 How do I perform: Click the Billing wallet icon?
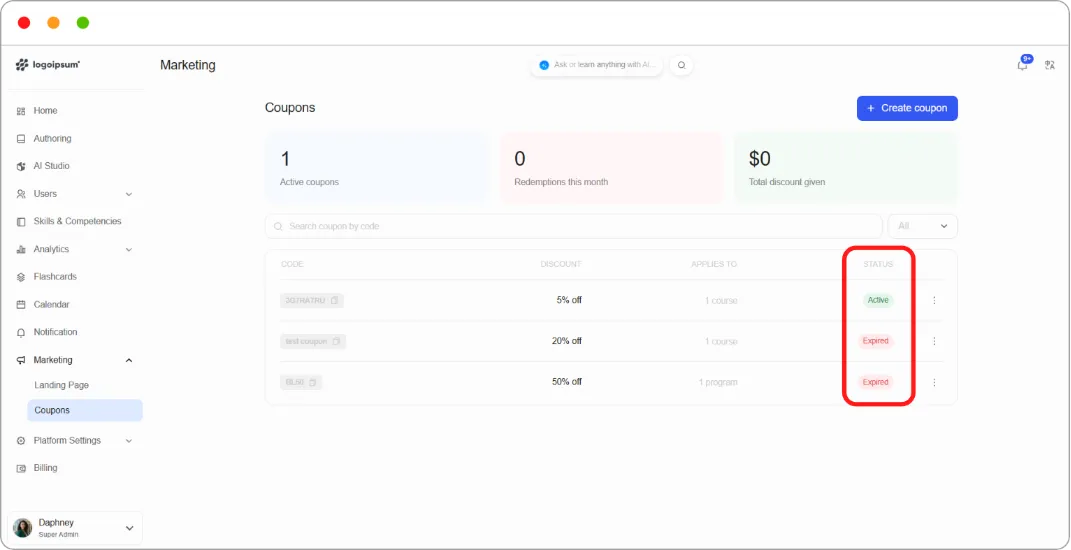point(20,468)
